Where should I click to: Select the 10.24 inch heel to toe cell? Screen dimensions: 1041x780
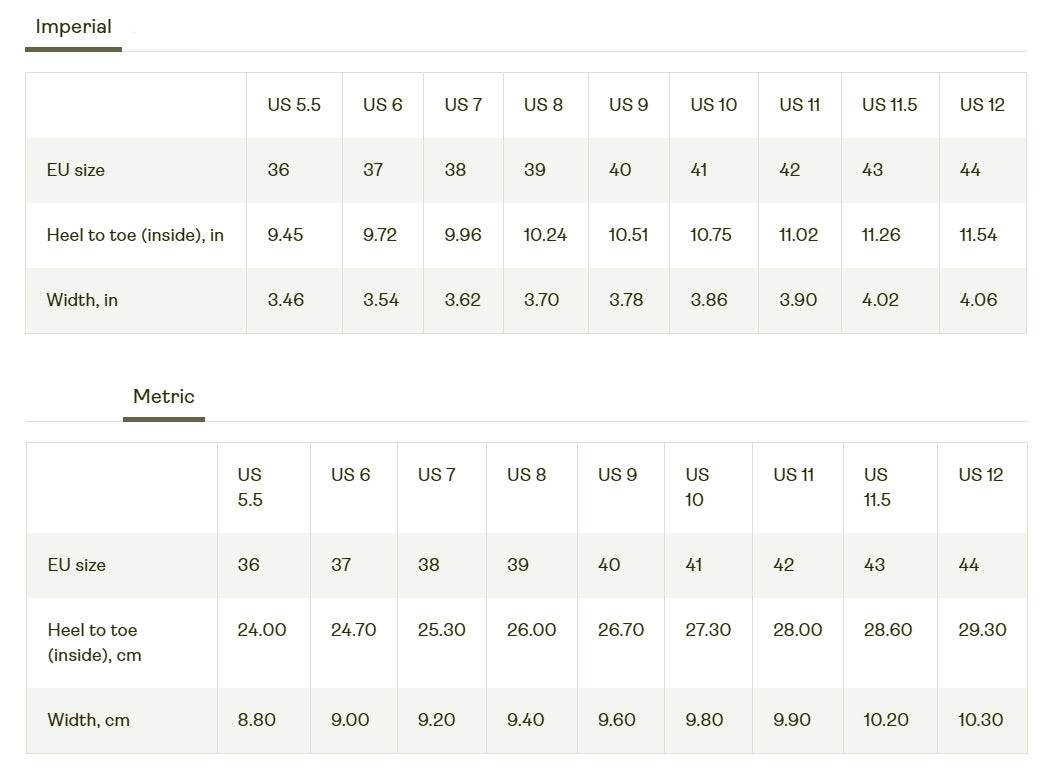click(x=545, y=235)
